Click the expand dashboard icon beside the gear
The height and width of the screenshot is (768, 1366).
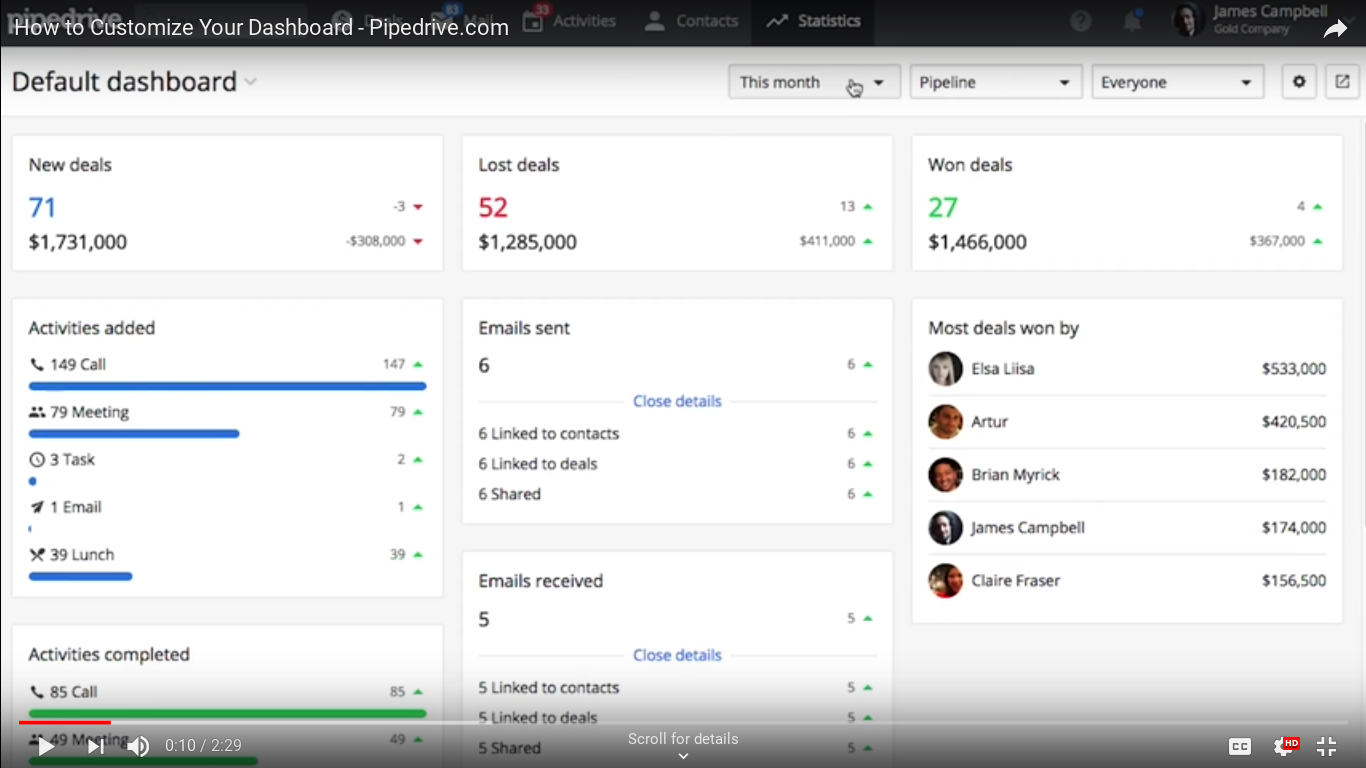pyautogui.click(x=1342, y=81)
